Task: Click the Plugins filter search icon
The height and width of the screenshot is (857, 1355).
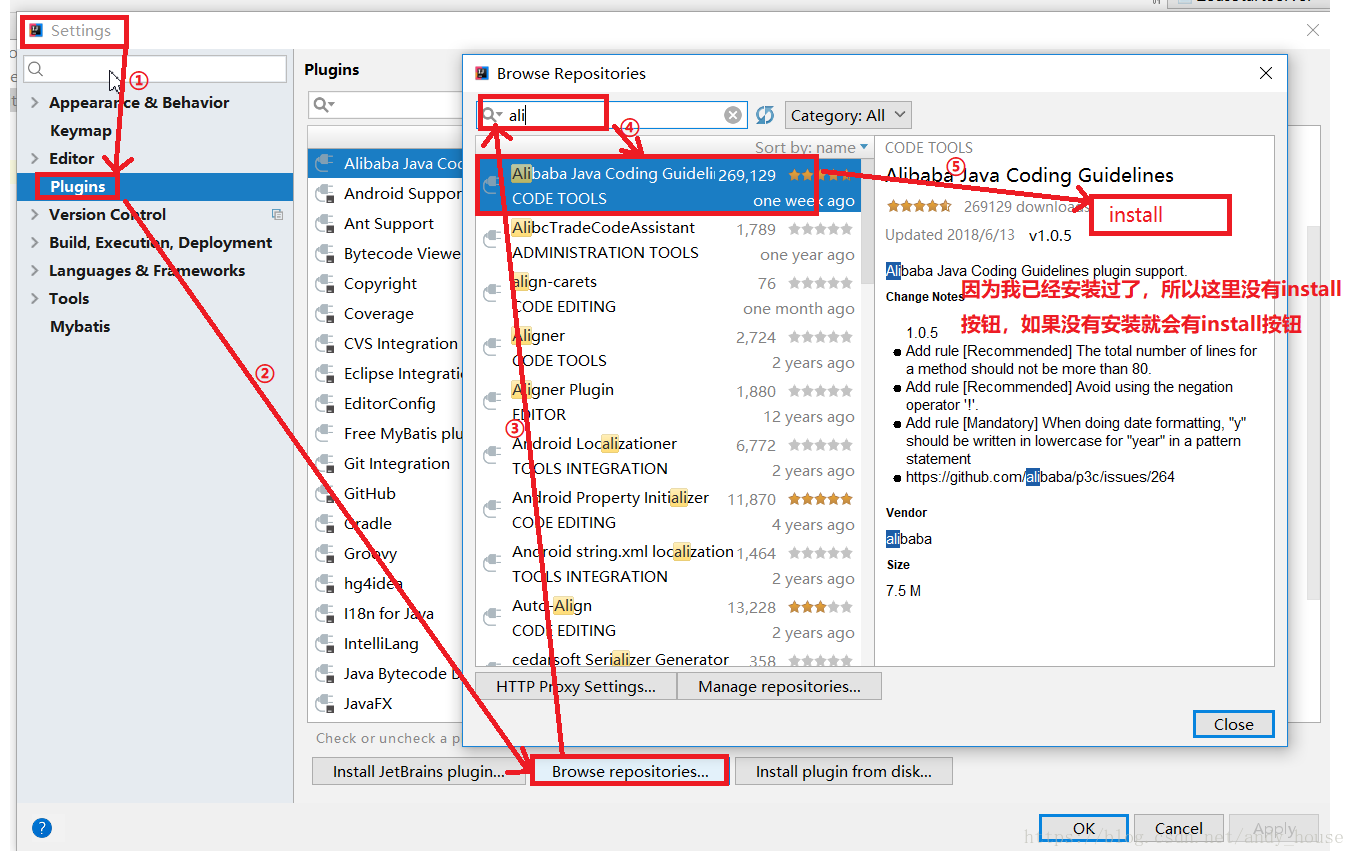Action: click(x=323, y=105)
